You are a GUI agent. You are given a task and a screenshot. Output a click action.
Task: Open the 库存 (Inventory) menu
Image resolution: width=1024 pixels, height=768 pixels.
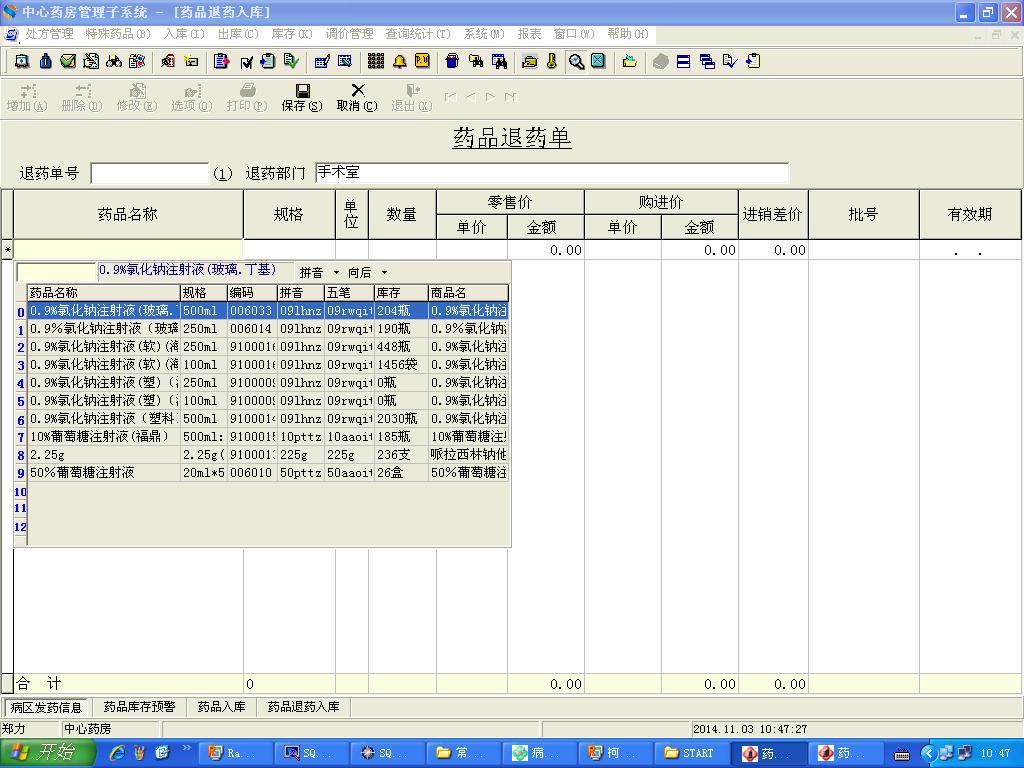coord(291,34)
